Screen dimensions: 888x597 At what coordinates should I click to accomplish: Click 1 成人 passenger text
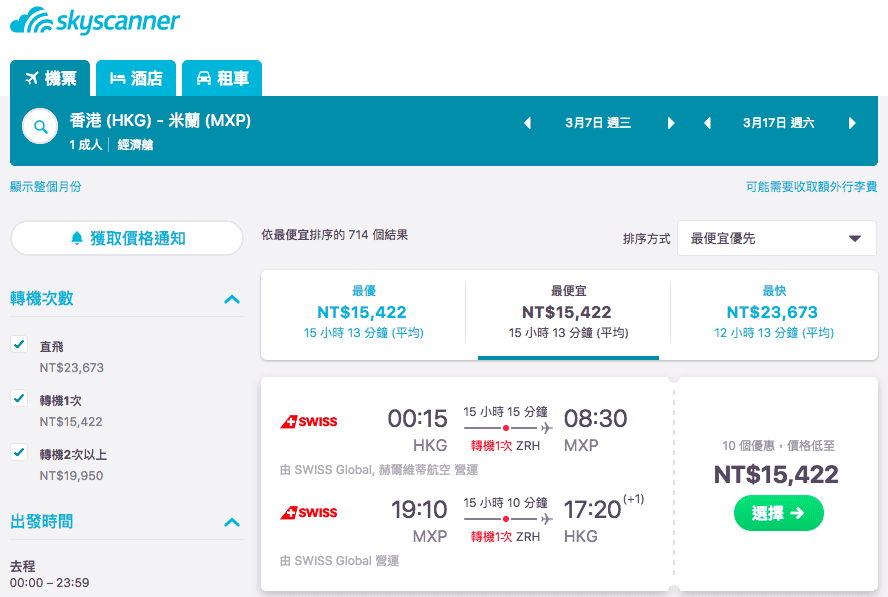(x=86, y=145)
